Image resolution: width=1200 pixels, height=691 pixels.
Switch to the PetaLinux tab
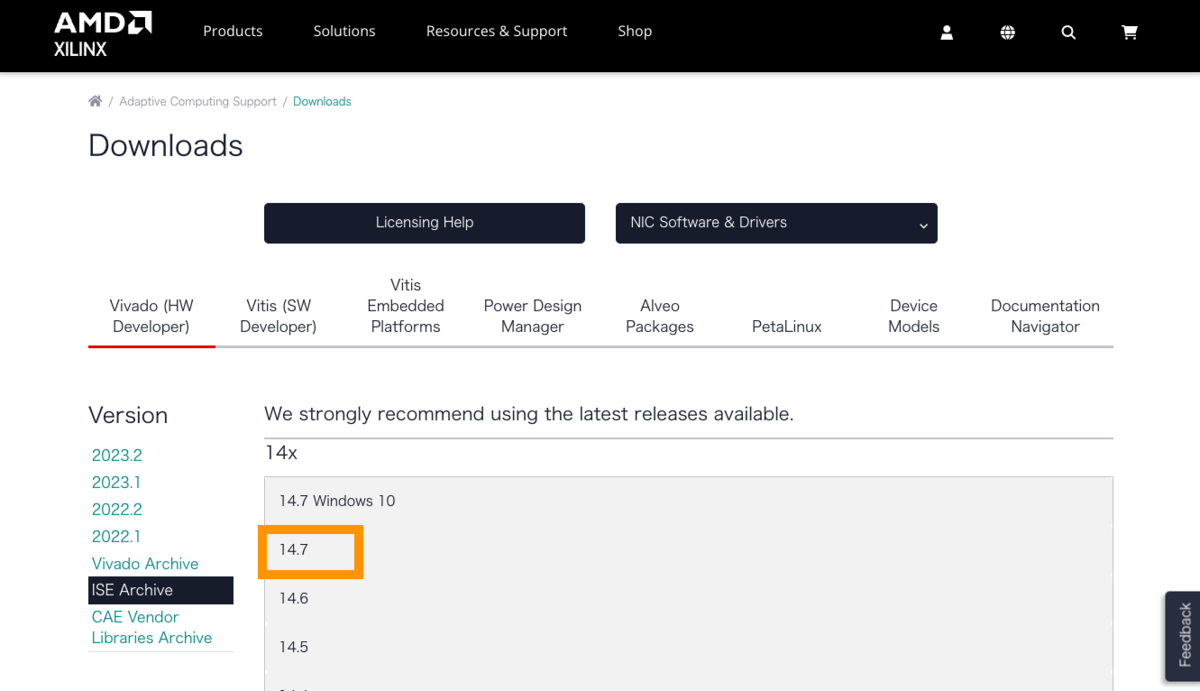[786, 326]
